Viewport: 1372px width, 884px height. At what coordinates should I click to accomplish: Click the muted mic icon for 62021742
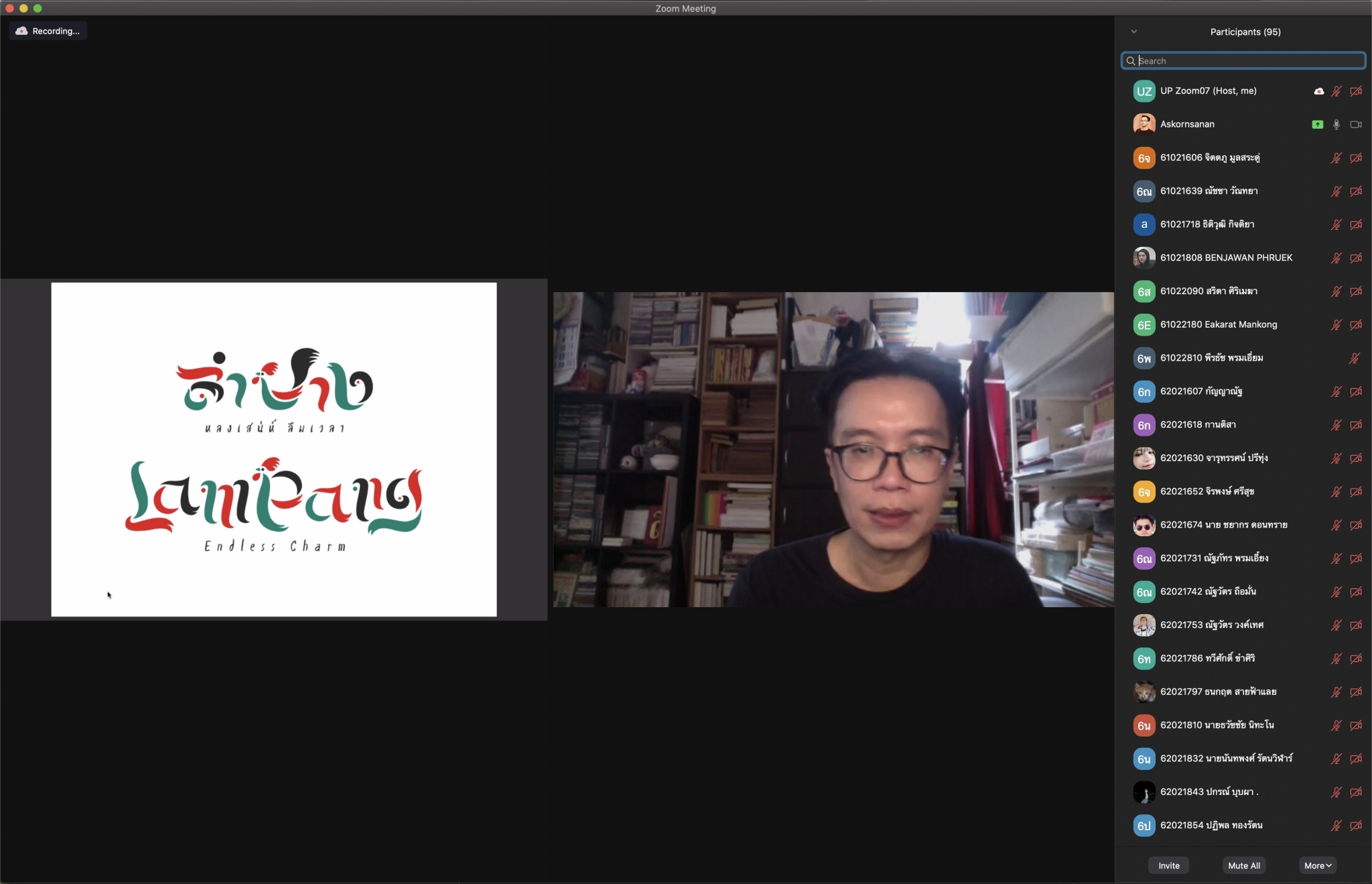tap(1336, 592)
